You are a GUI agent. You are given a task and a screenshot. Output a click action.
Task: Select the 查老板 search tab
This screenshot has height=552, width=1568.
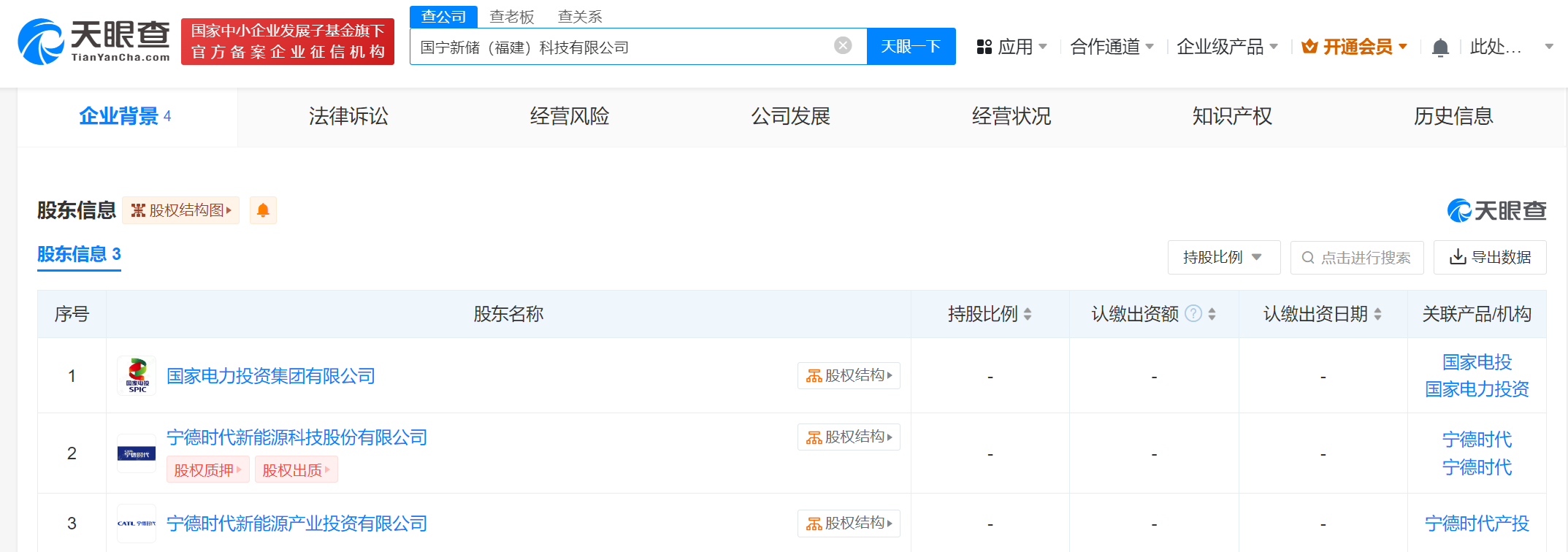coord(511,16)
